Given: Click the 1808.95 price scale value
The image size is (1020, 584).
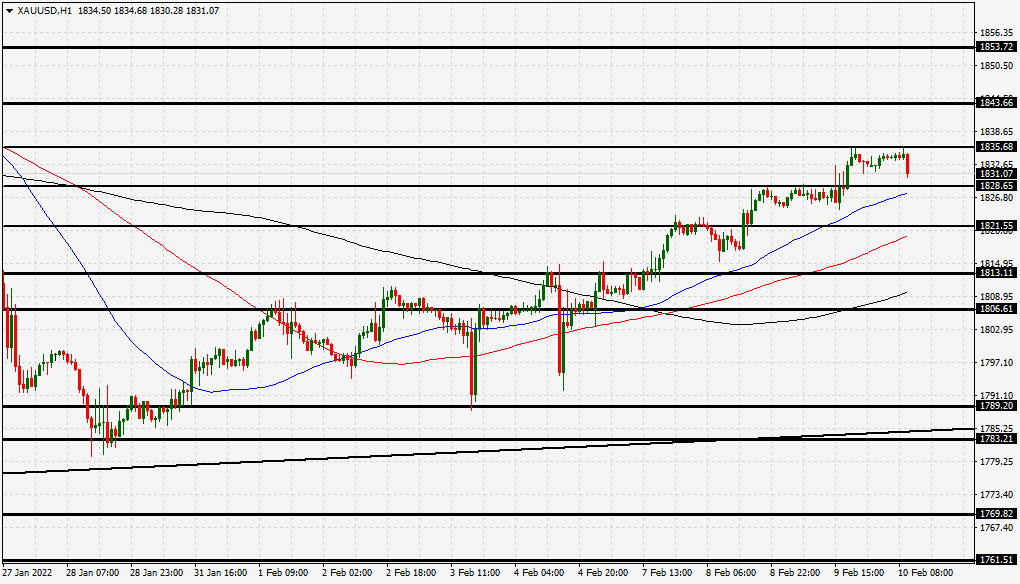Looking at the screenshot, I should tap(997, 297).
